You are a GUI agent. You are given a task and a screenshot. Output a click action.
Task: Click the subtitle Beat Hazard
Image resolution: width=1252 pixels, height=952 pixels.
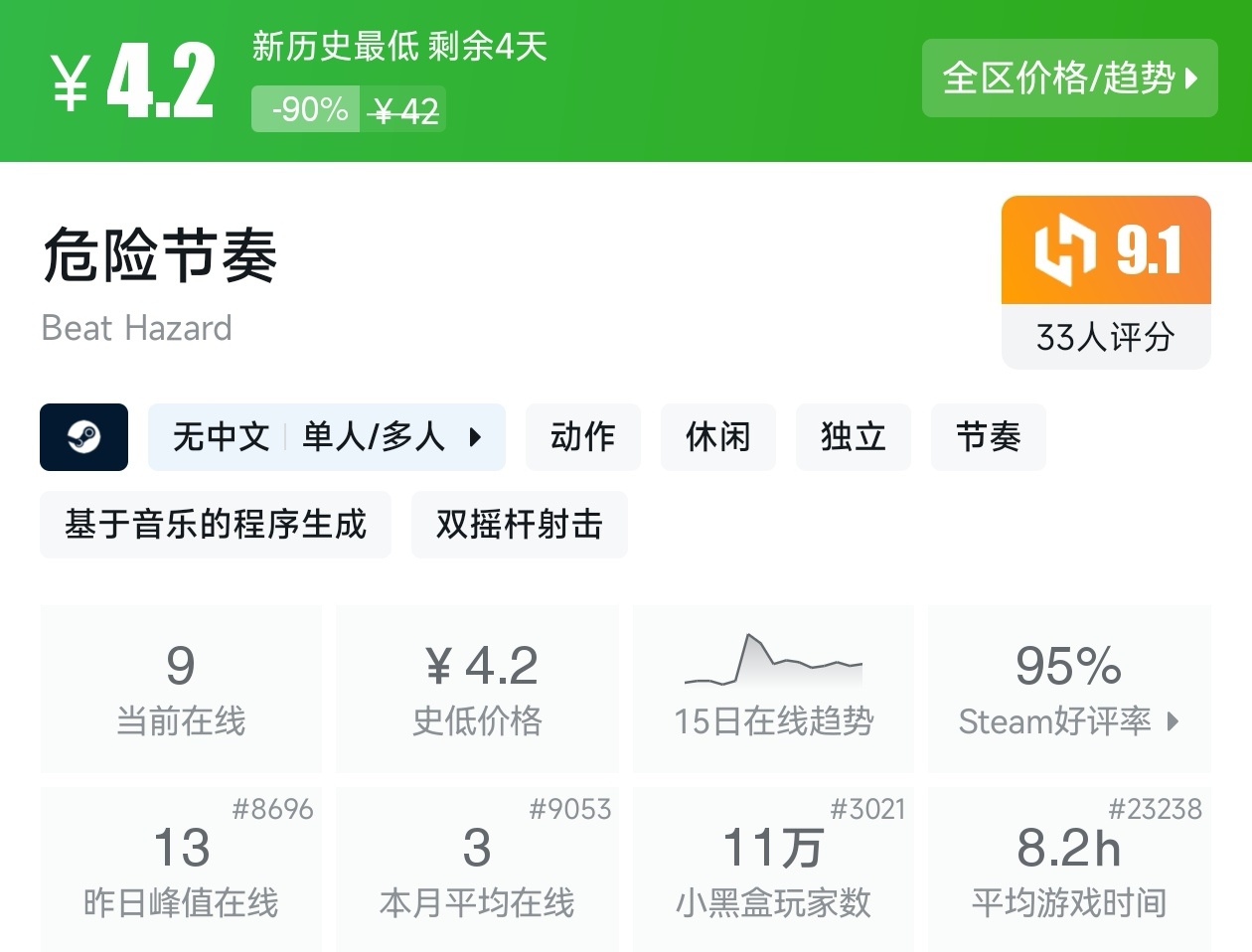click(x=137, y=328)
